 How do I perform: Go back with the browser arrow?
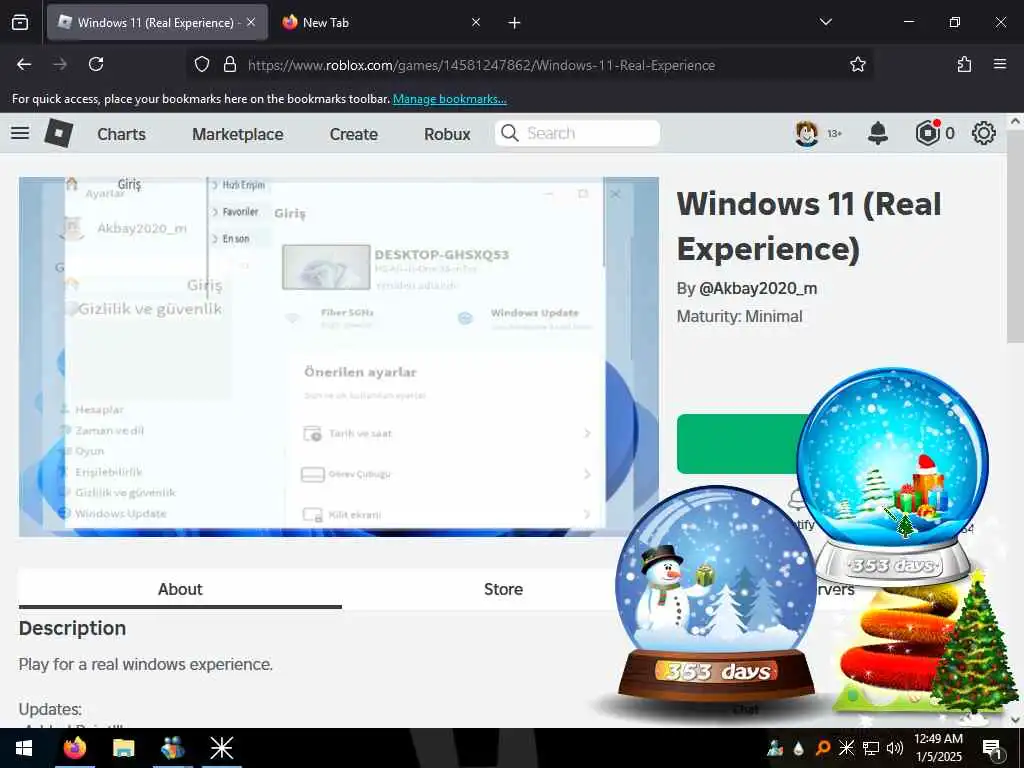pyautogui.click(x=24, y=64)
